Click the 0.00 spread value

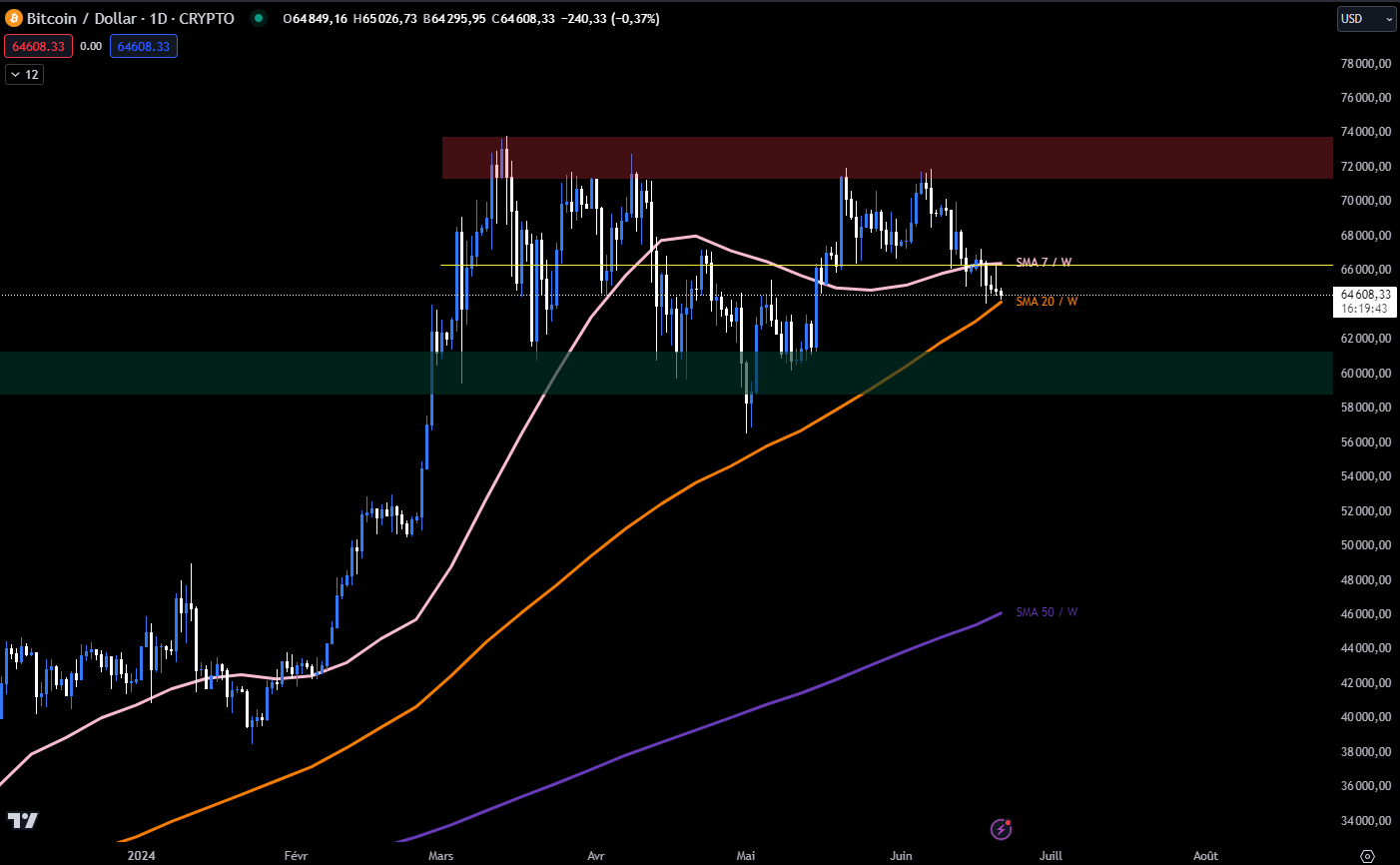click(91, 46)
